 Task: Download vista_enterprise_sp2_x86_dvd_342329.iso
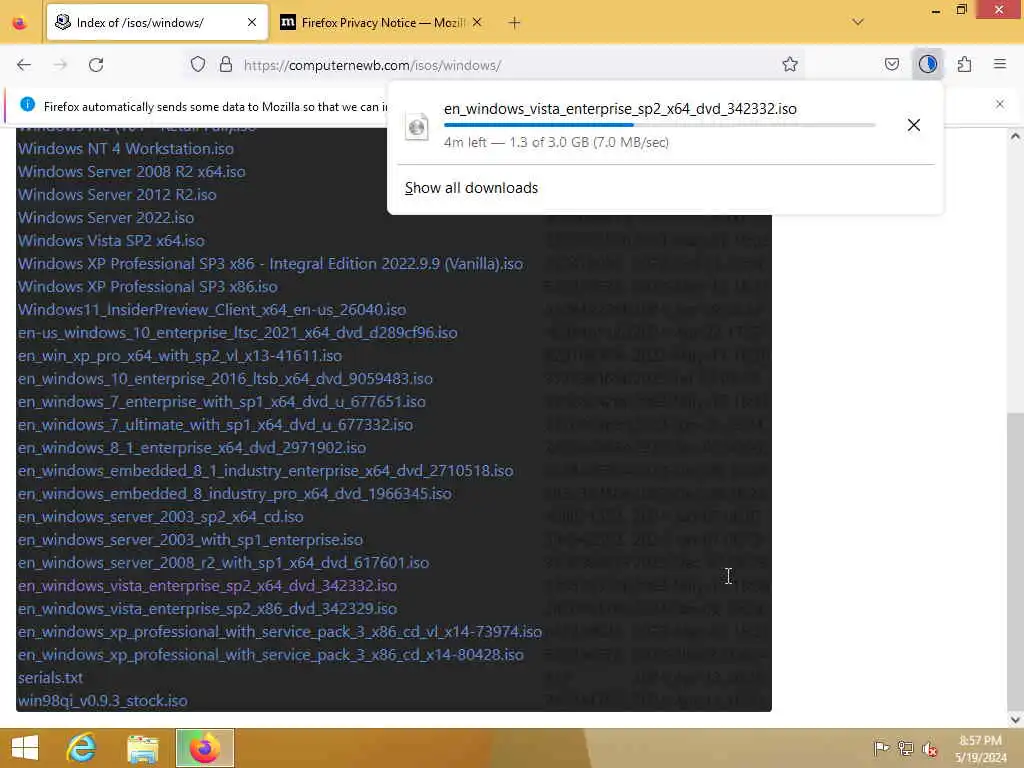coord(207,609)
